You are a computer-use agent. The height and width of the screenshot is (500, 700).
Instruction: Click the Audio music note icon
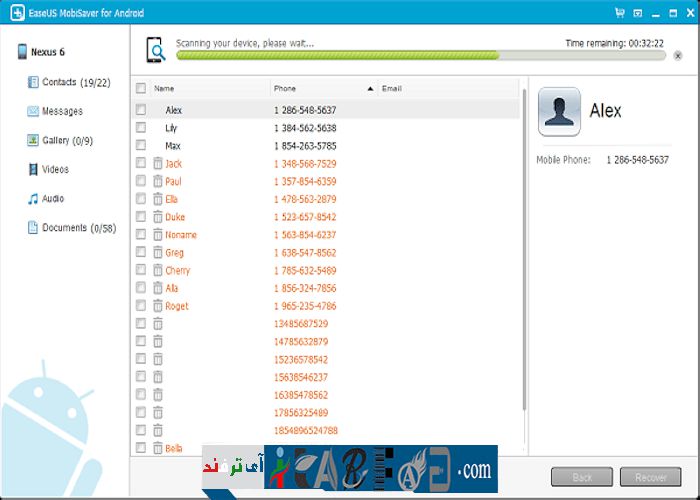tap(33, 199)
